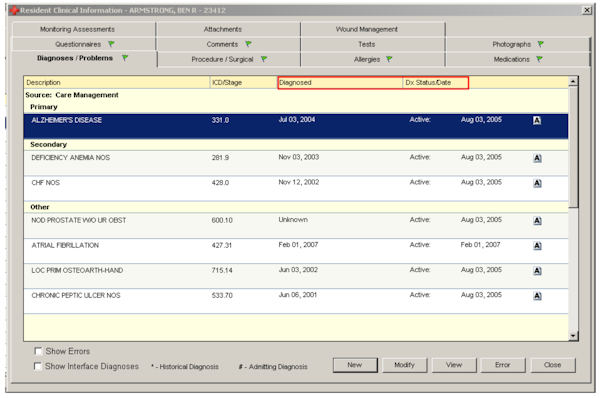
Task: Select the CHF NOS diagnosis
Action: 296,189
